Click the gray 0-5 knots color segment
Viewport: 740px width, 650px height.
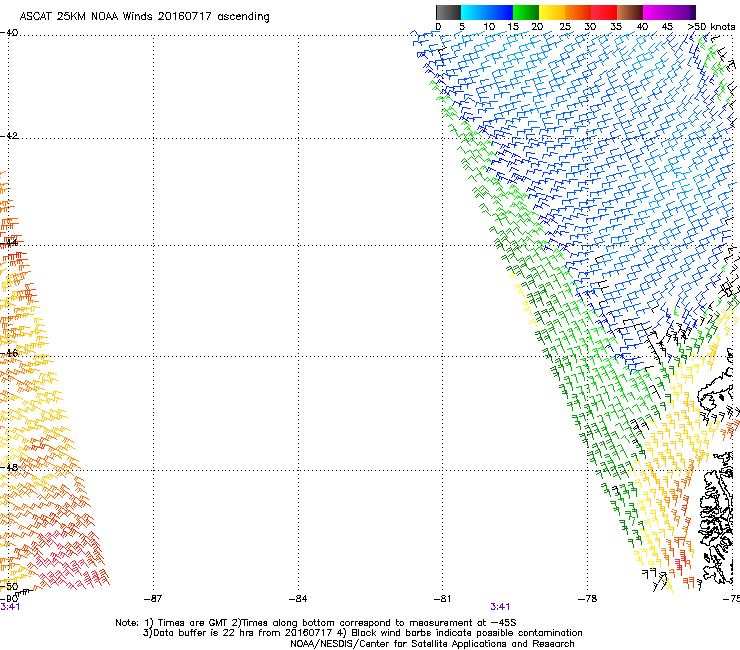(448, 12)
